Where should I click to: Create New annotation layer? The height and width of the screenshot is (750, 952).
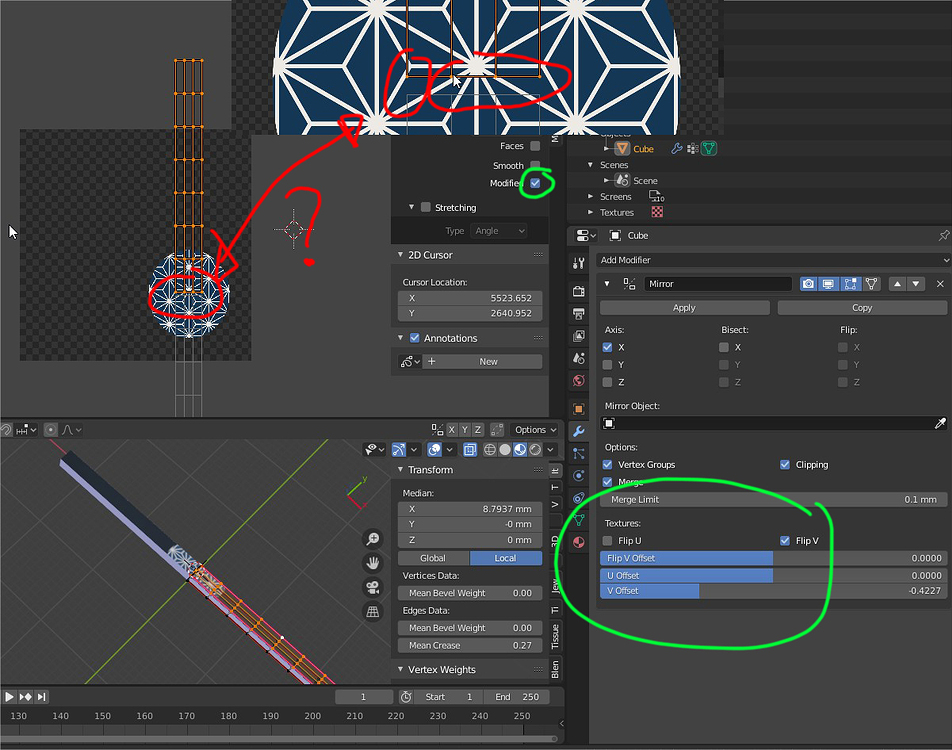tap(483, 361)
